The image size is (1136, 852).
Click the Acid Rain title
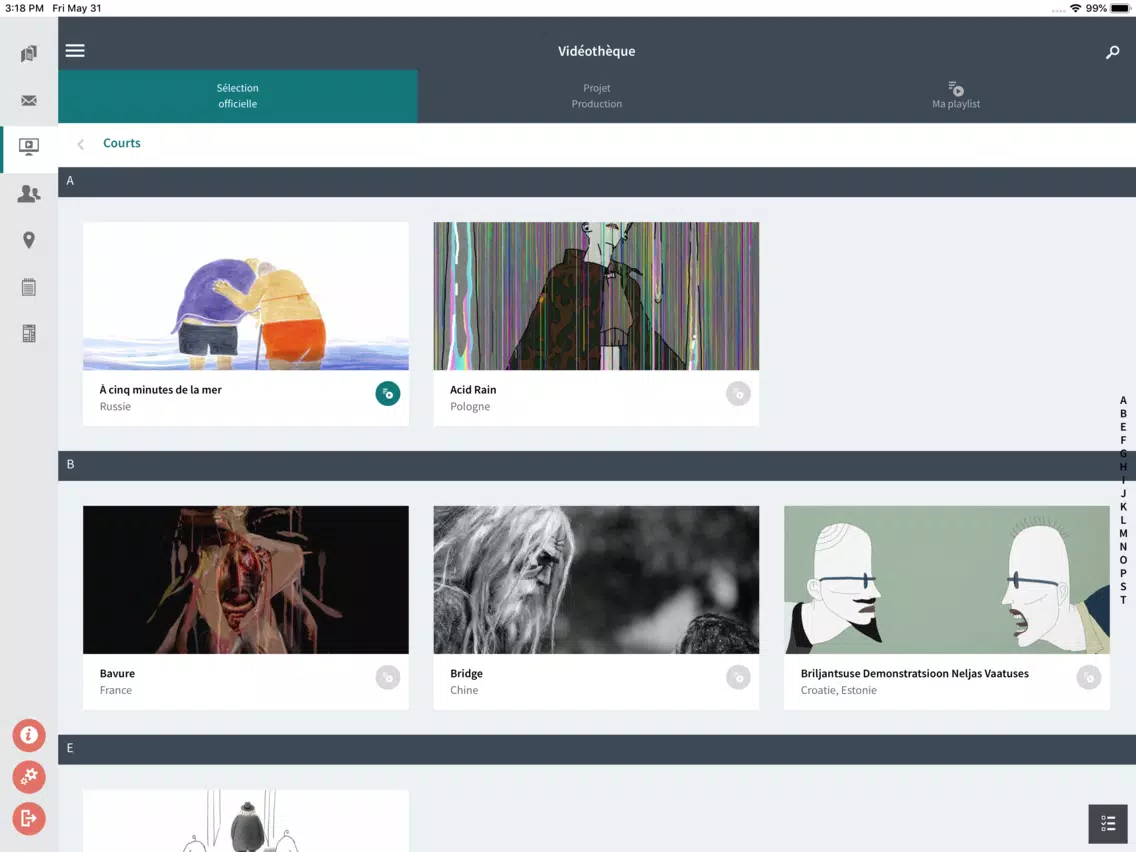tap(473, 390)
